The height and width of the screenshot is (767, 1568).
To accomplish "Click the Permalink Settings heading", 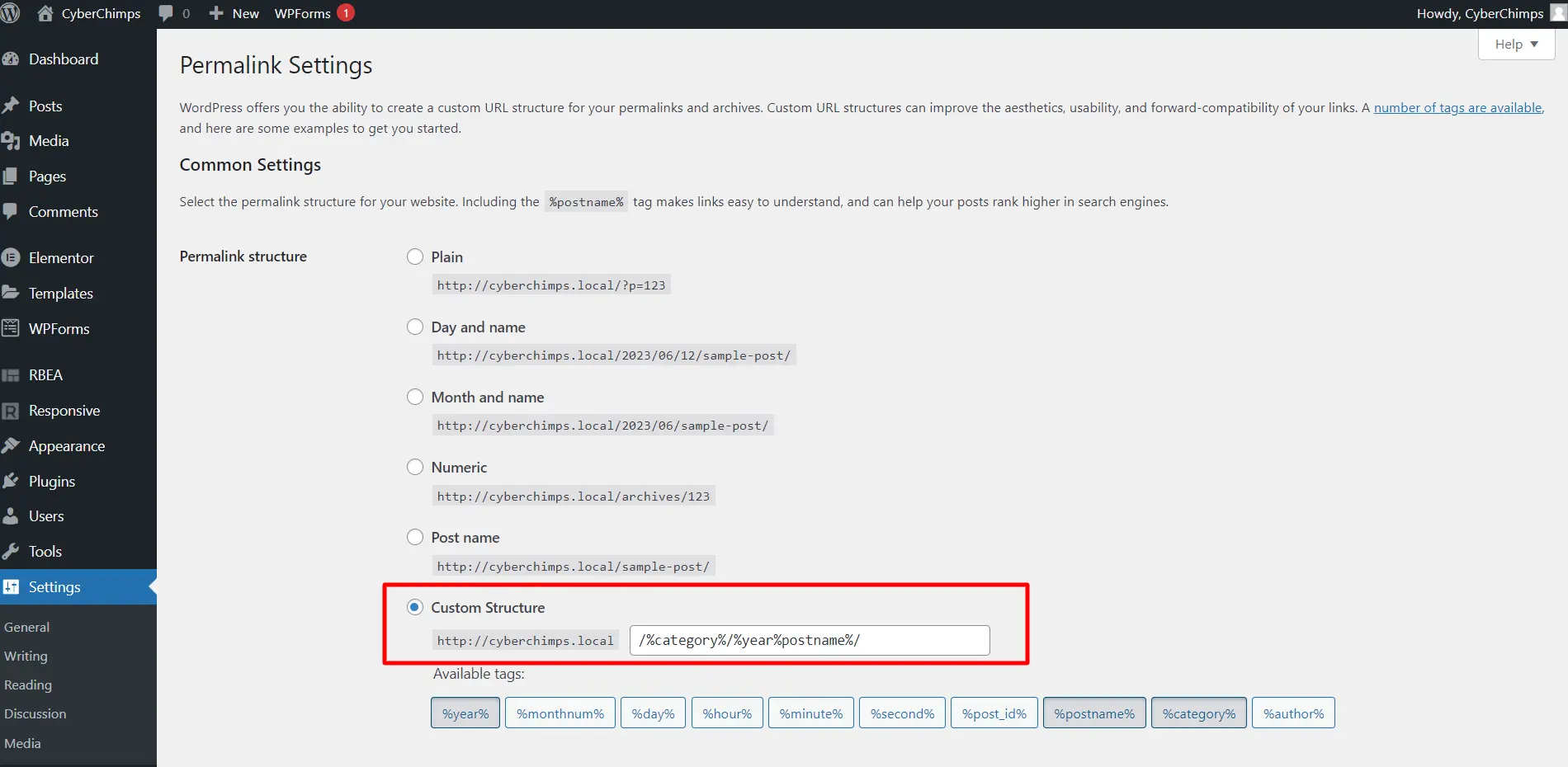I will tap(276, 65).
